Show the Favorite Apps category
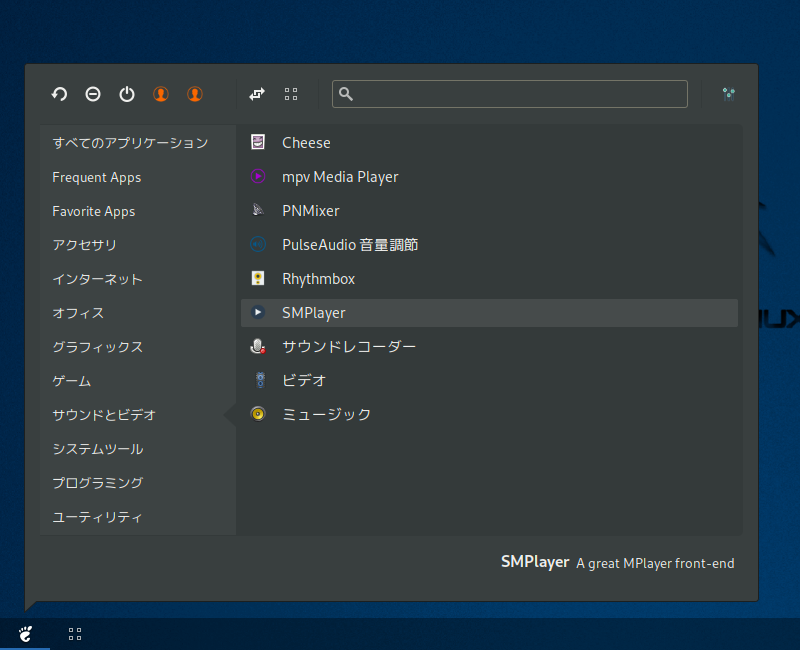800x650 pixels. point(138,211)
